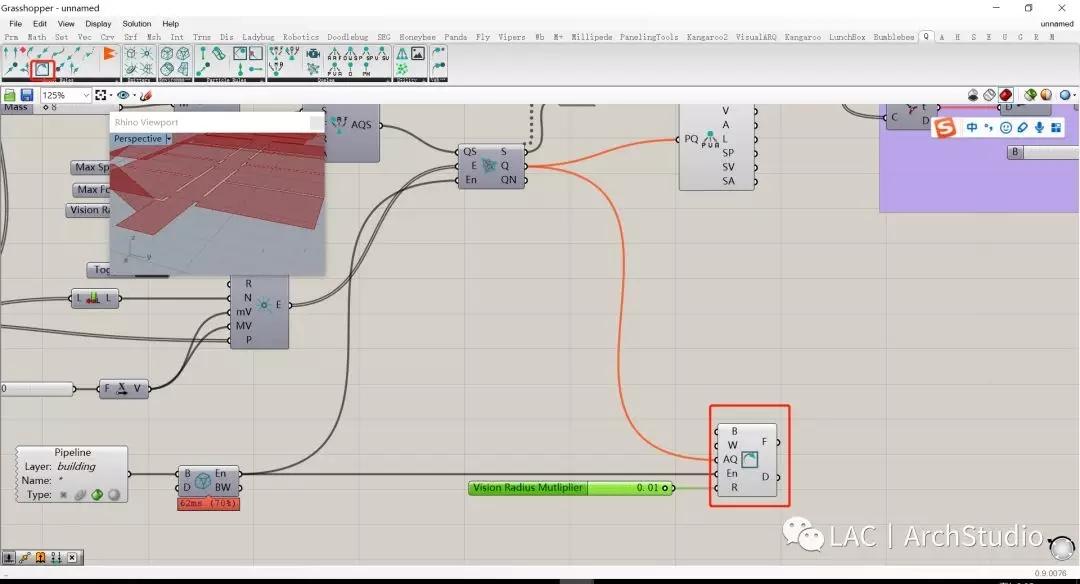Click the Max Sp panel label
The height and width of the screenshot is (584, 1080).
[x=92, y=167]
